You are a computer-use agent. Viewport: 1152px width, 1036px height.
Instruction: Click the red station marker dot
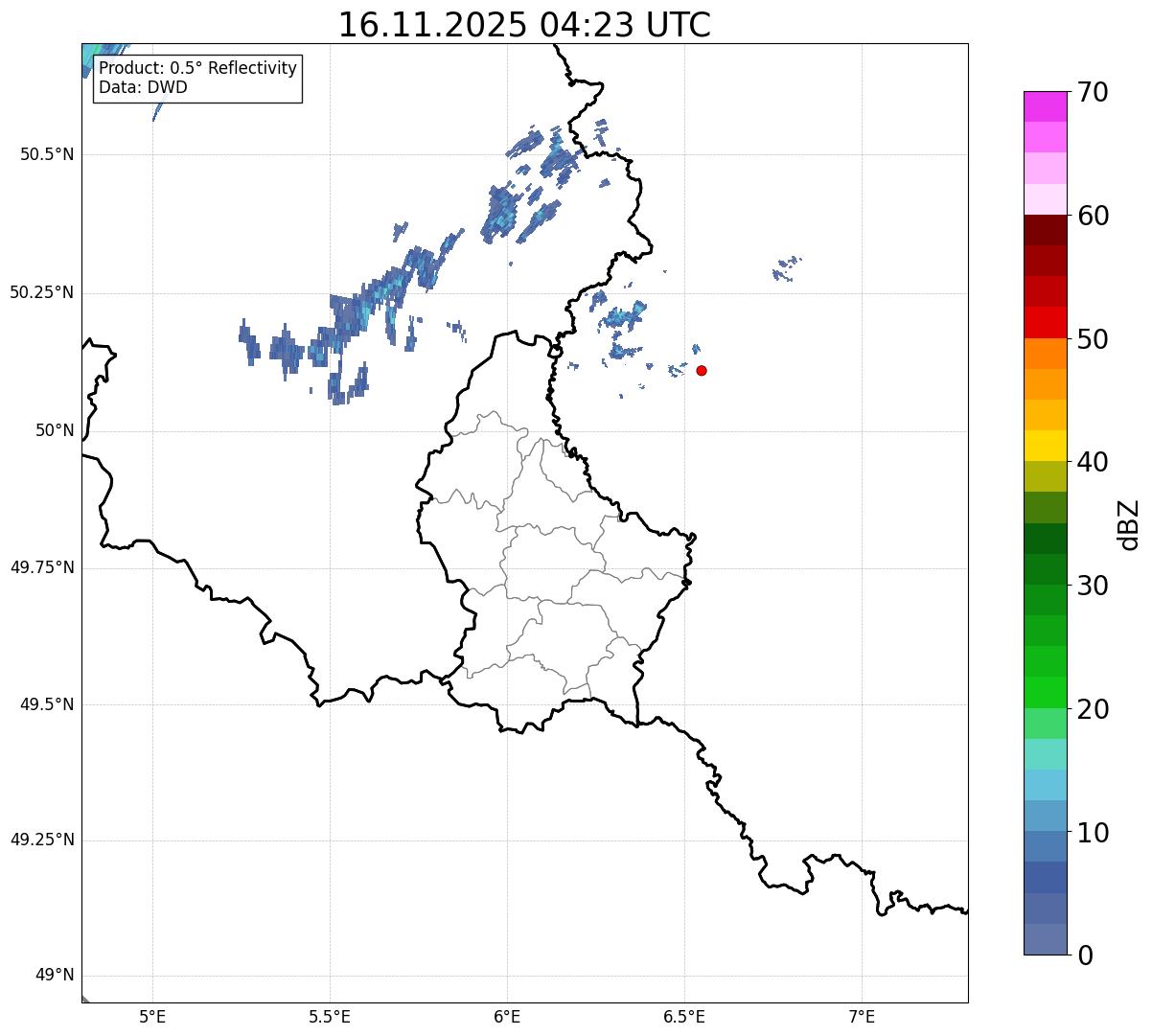[x=702, y=370]
